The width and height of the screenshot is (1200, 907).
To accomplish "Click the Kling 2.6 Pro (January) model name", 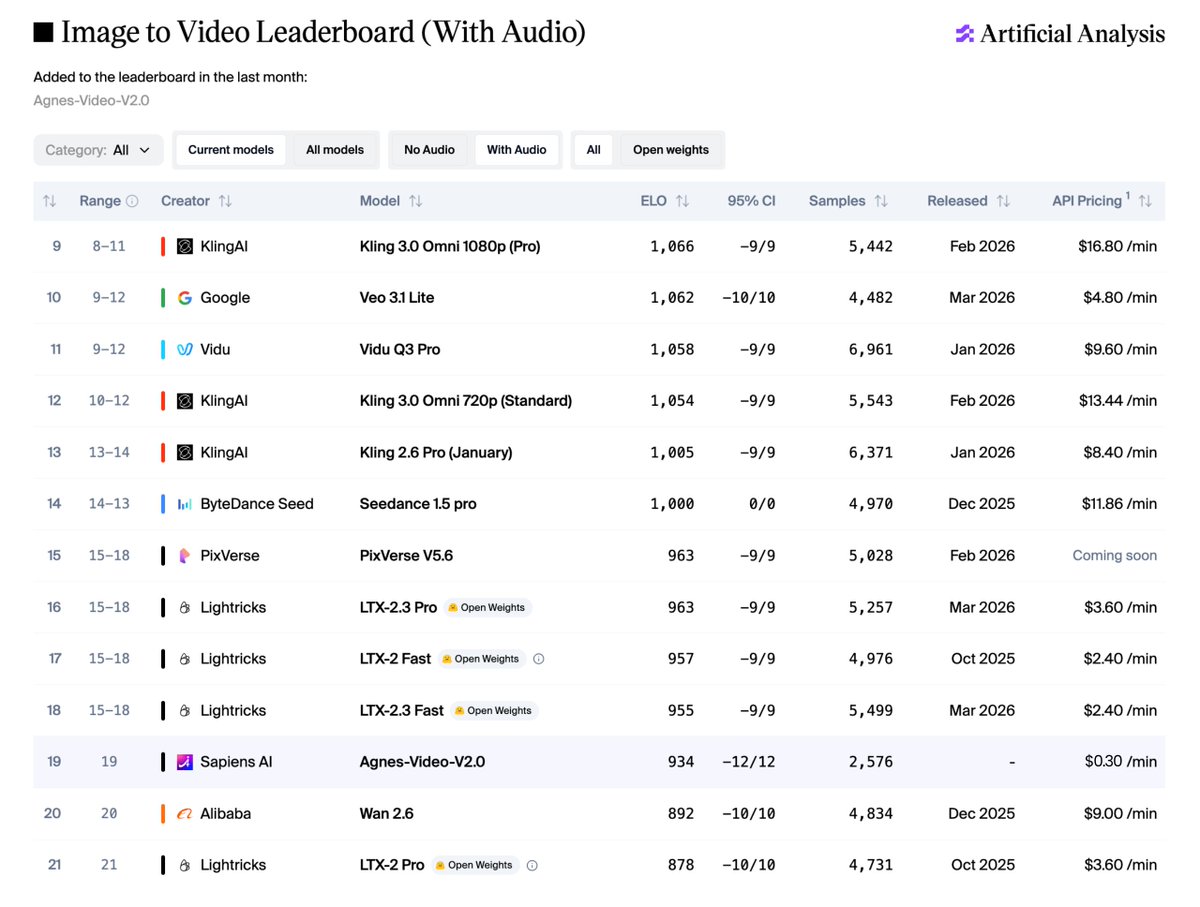I will click(x=436, y=453).
